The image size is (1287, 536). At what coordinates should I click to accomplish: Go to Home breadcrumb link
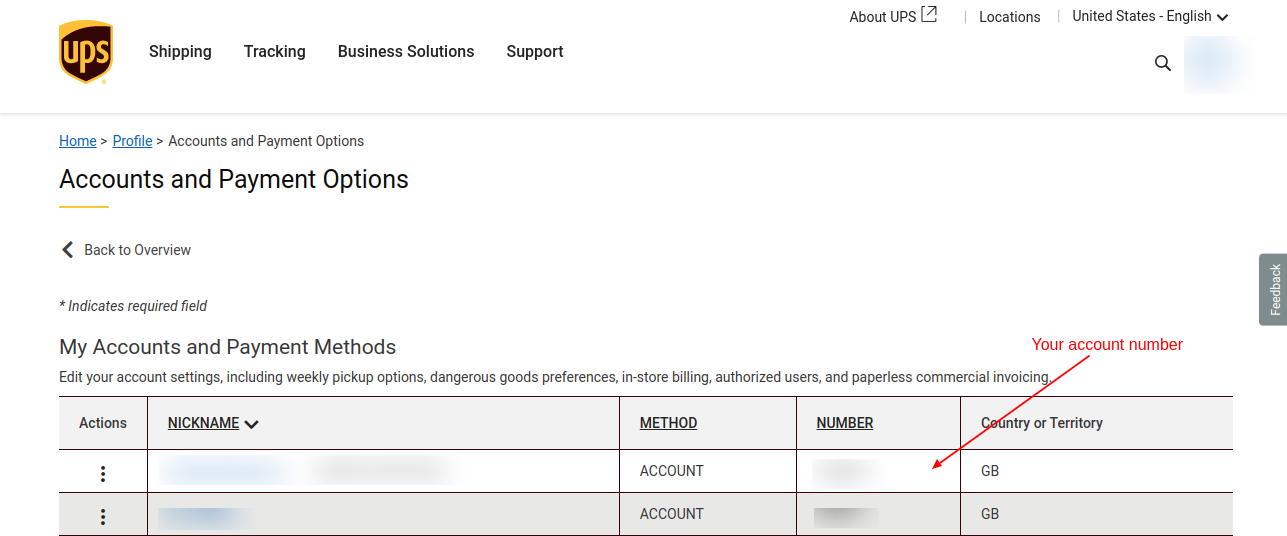click(x=78, y=141)
